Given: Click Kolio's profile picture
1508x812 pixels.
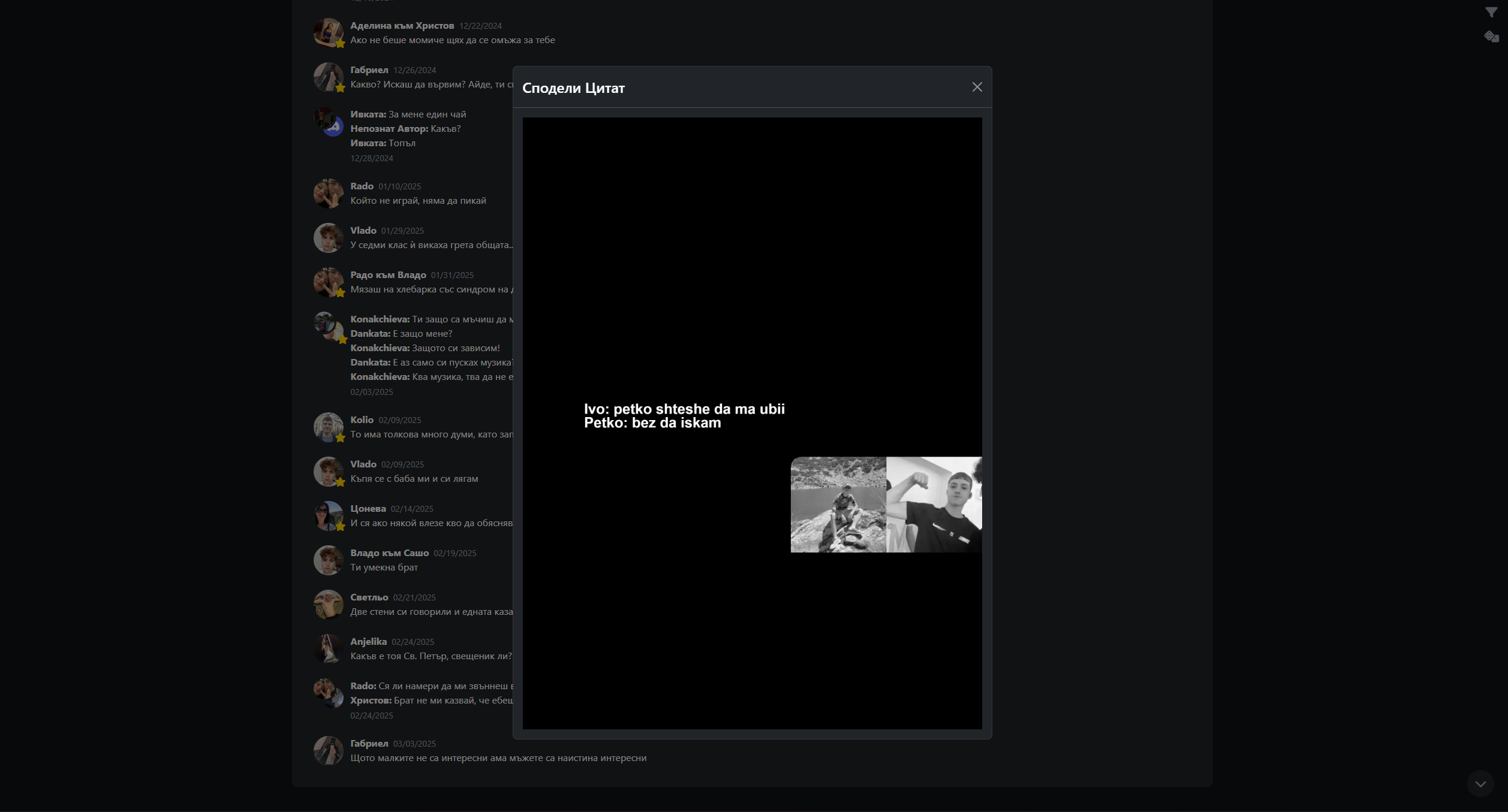Looking at the screenshot, I should click(x=328, y=427).
